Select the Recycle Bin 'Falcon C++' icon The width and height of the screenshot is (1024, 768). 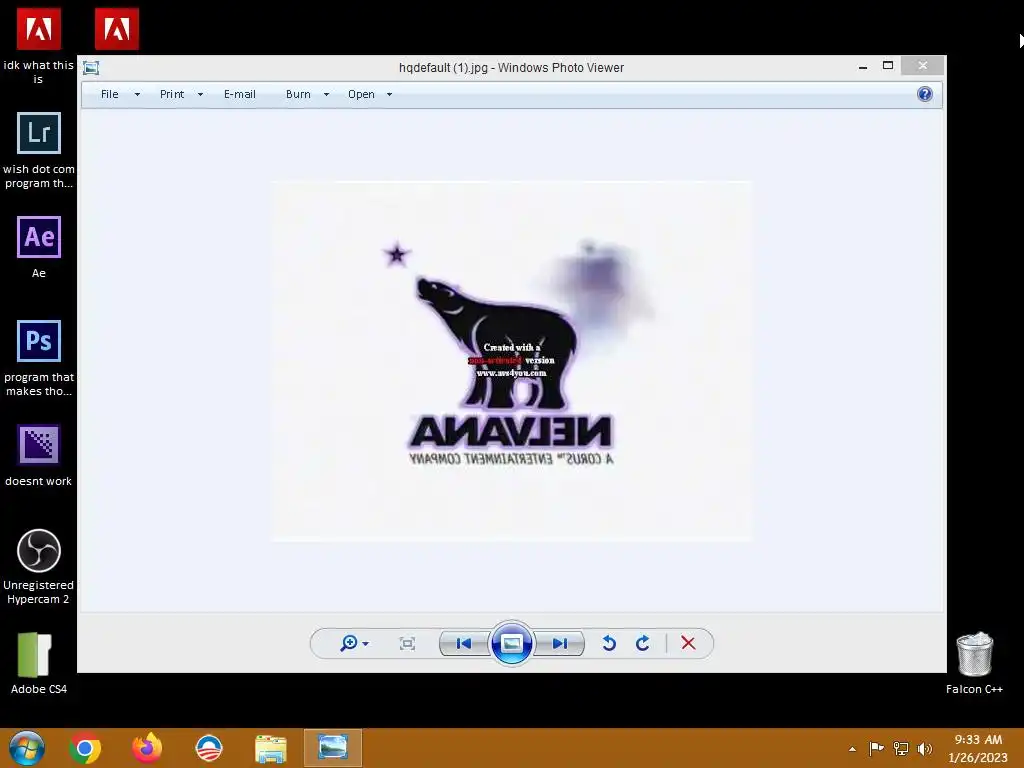pos(974,663)
